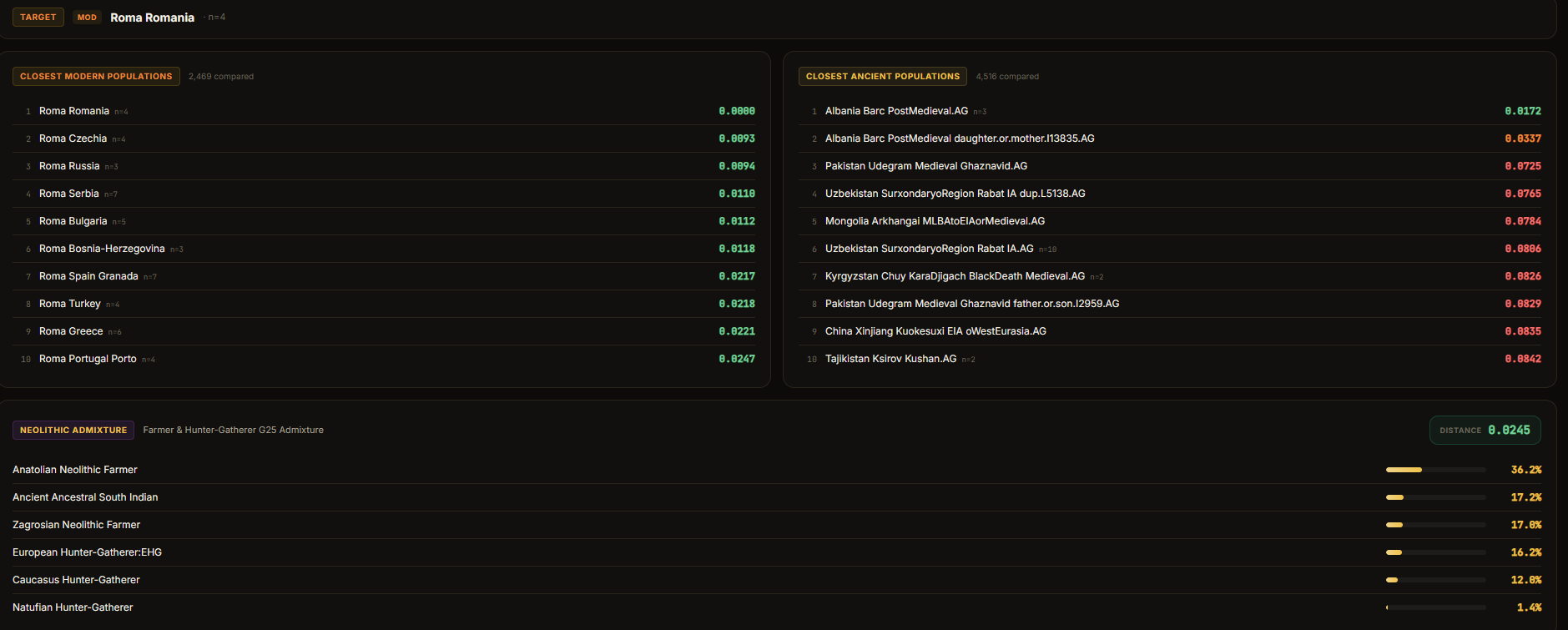Screen dimensions: 1568x630
Task: Select Pakistan Udegram Ghaznavid father.or.son.I2959.AG
Action: coord(1170,304)
